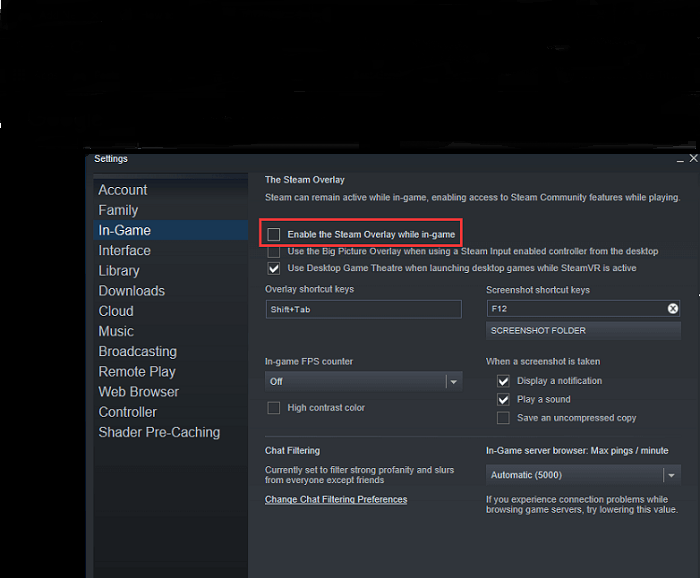Image resolution: width=700 pixels, height=578 pixels.
Task: Open the Max pings per minute dropdown
Action: (x=583, y=475)
